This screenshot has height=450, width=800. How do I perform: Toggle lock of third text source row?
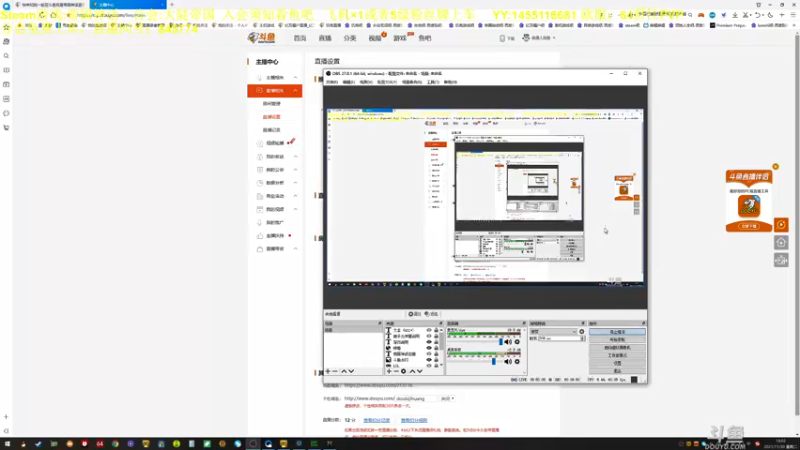click(x=436, y=342)
